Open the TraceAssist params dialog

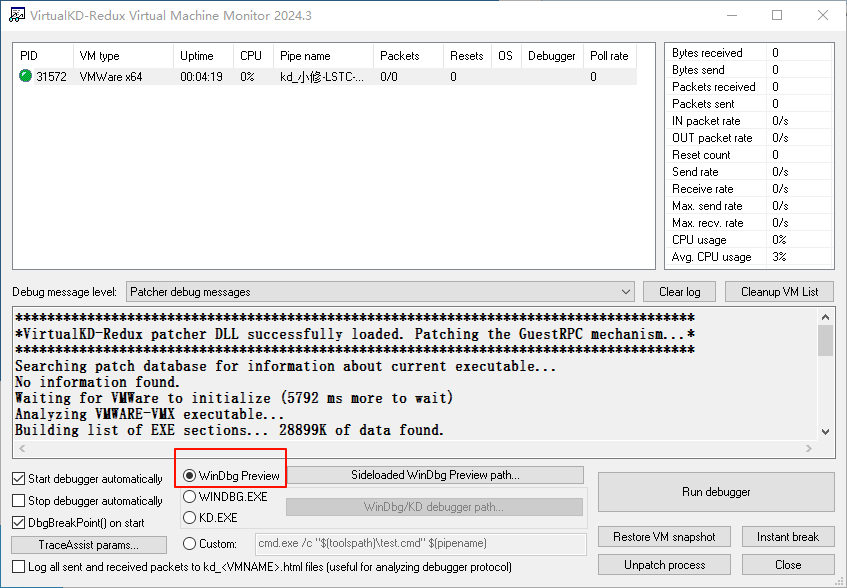[x=89, y=545]
